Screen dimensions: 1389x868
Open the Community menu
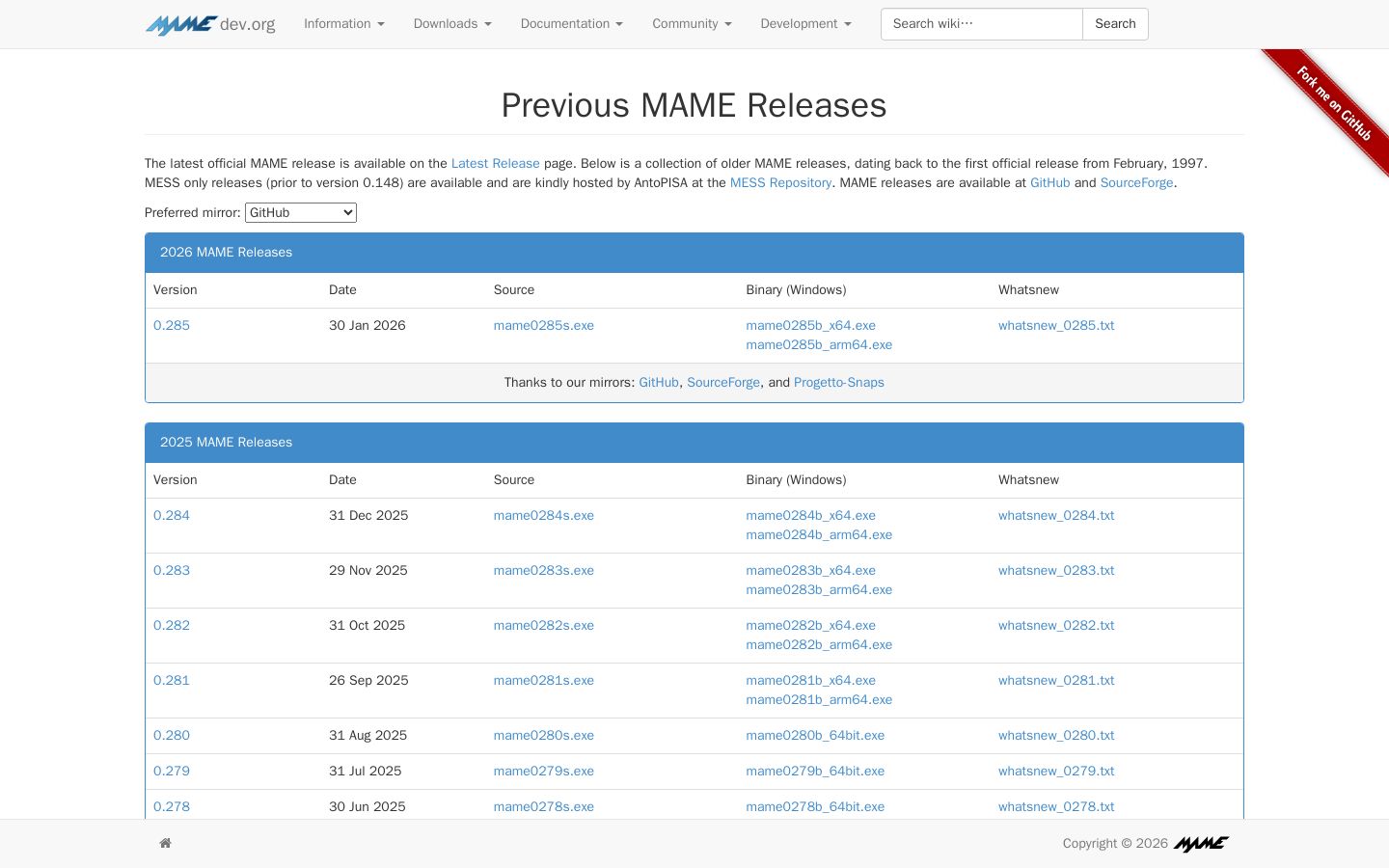[692, 24]
